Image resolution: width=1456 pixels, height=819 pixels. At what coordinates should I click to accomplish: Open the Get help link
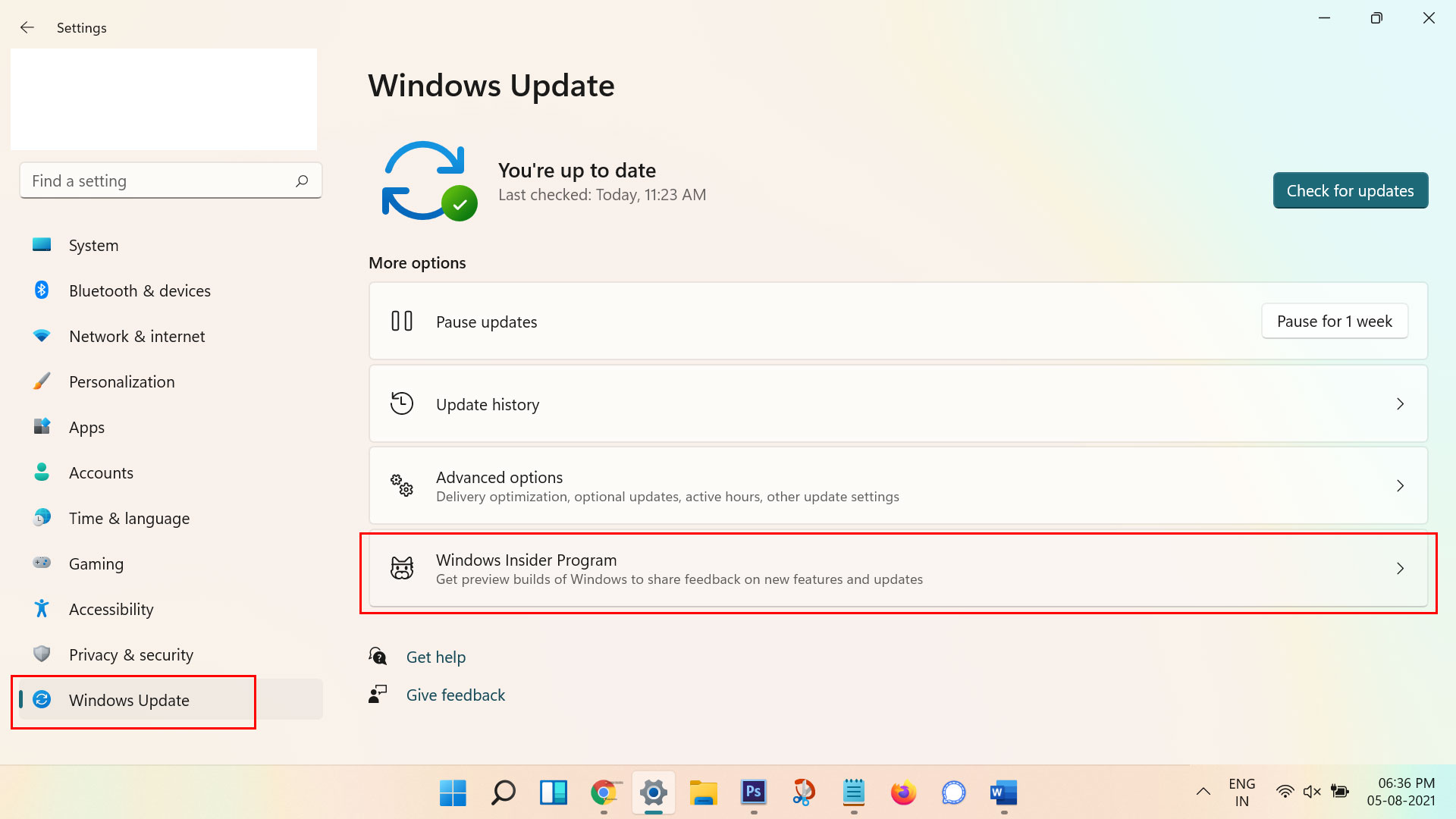436,657
